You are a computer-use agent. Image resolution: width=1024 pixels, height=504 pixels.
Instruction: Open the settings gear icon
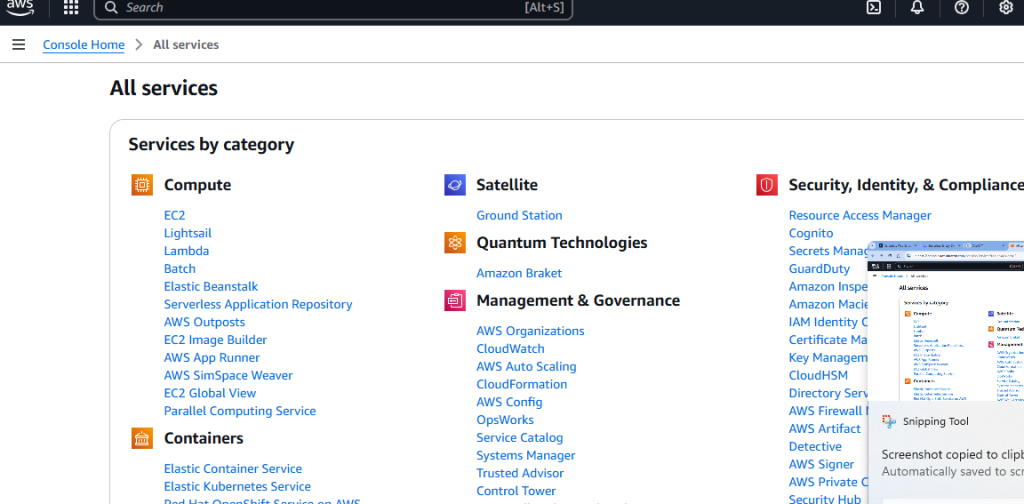(x=1006, y=8)
